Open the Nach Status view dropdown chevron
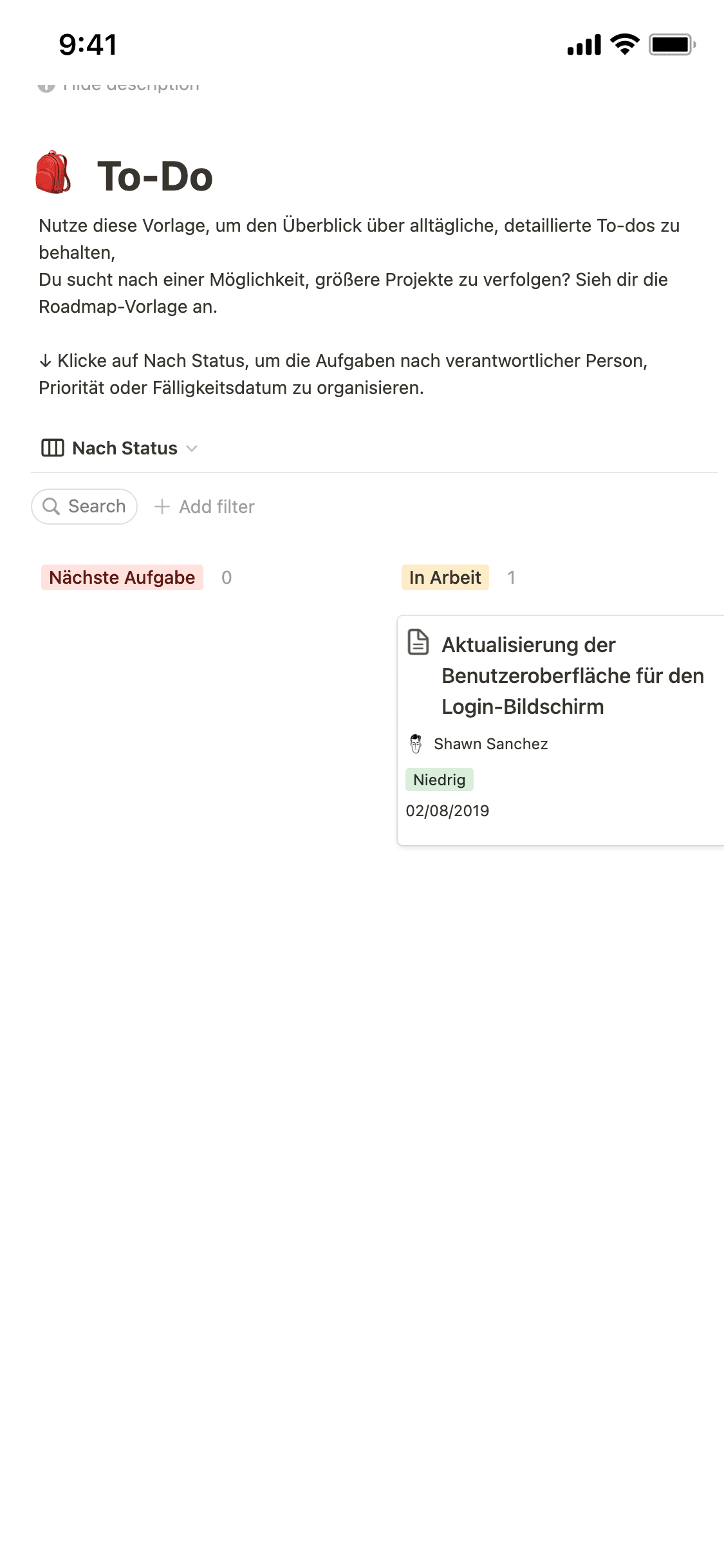724x1568 pixels. [192, 449]
